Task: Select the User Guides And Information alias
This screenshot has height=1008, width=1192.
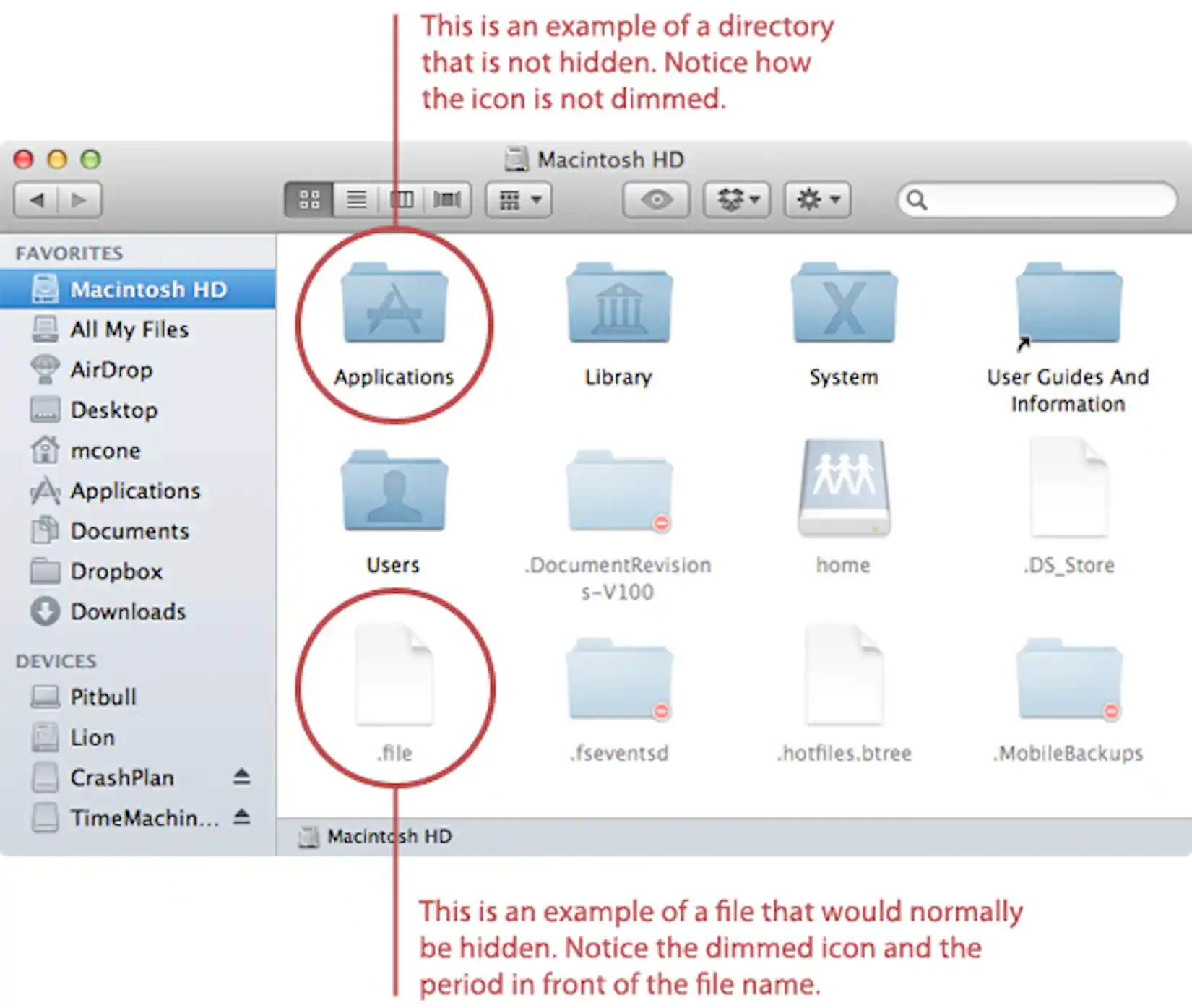Action: [1068, 306]
